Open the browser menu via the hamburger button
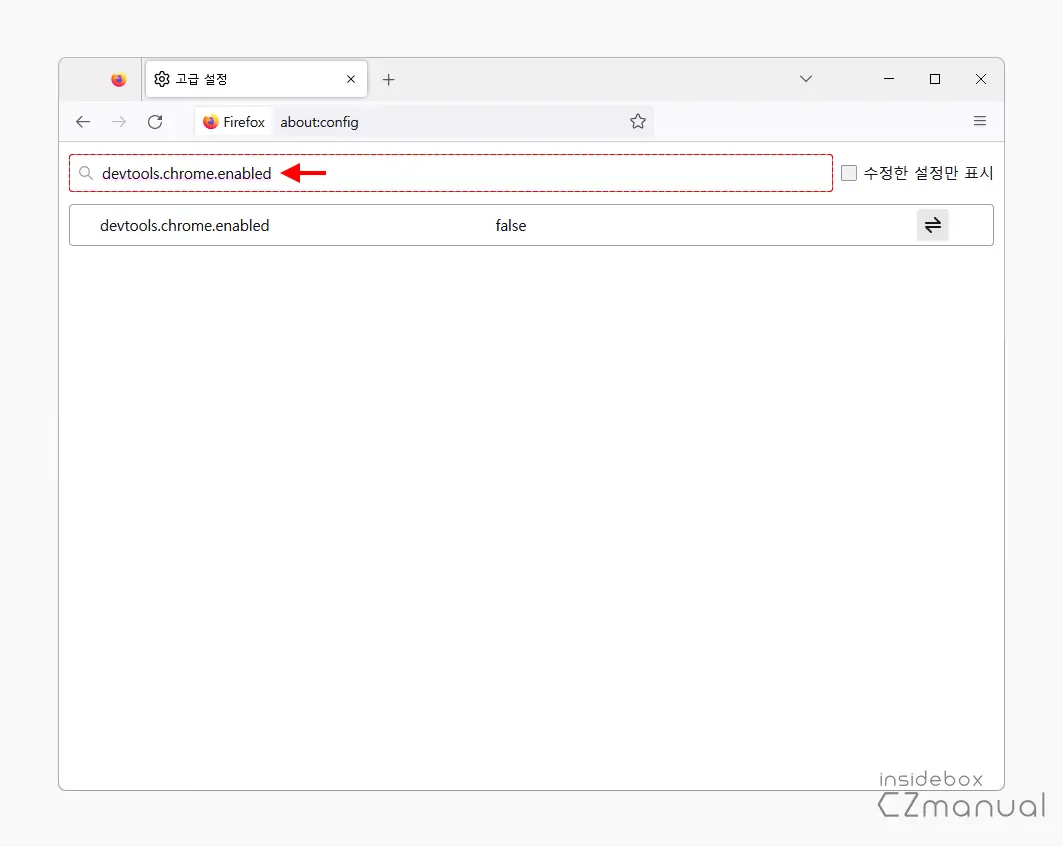Image resolution: width=1063 pixels, height=847 pixels. (x=980, y=120)
